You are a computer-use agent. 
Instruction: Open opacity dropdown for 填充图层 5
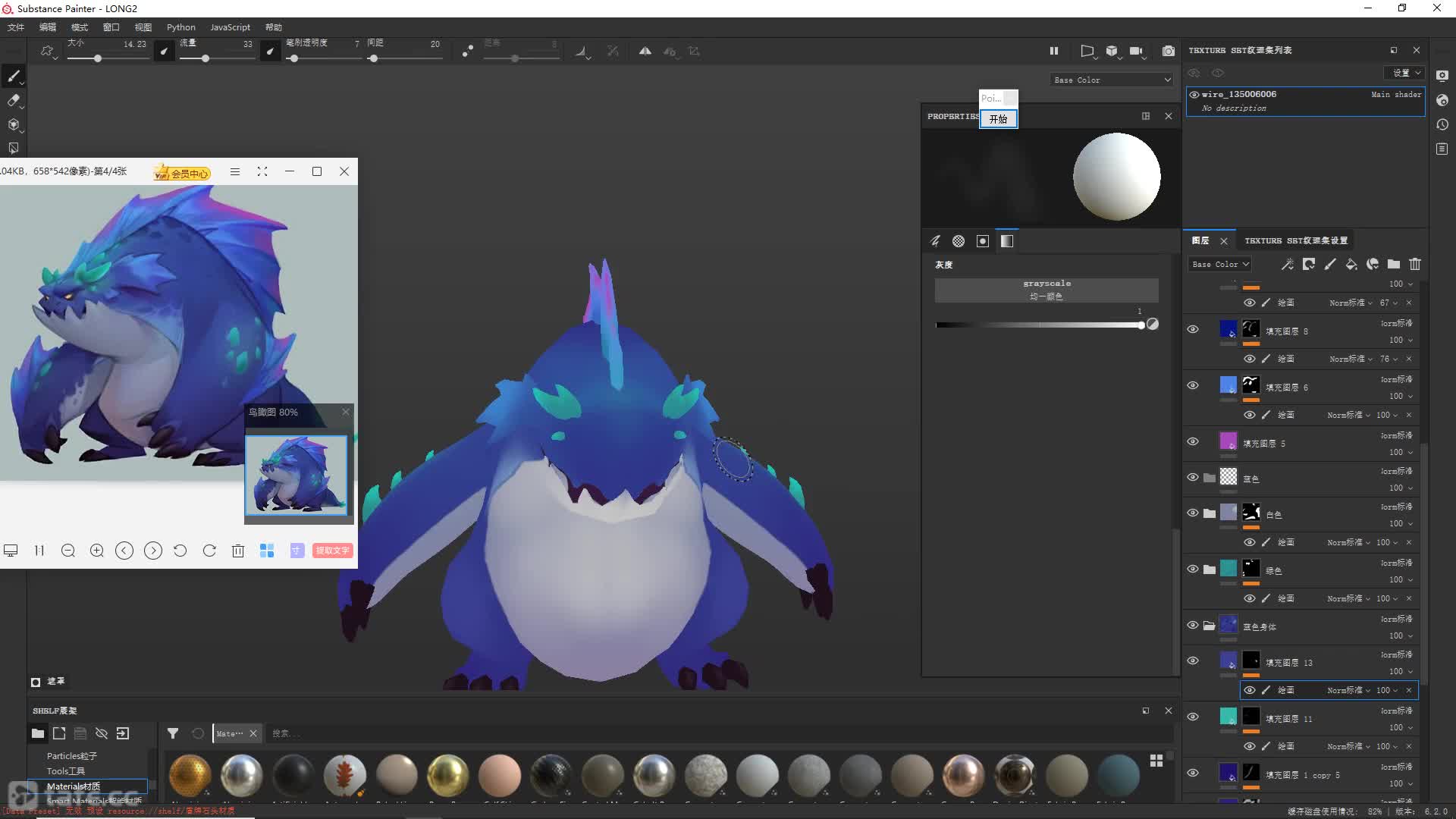(1401, 452)
